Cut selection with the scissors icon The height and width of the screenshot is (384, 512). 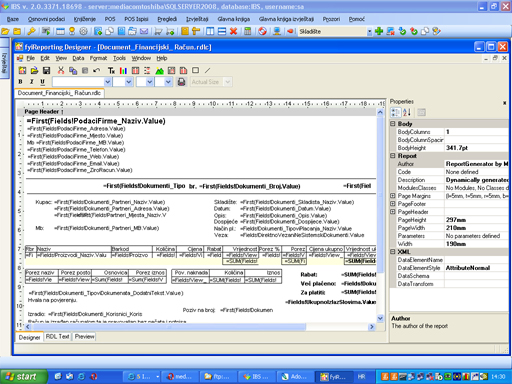tap(61, 70)
